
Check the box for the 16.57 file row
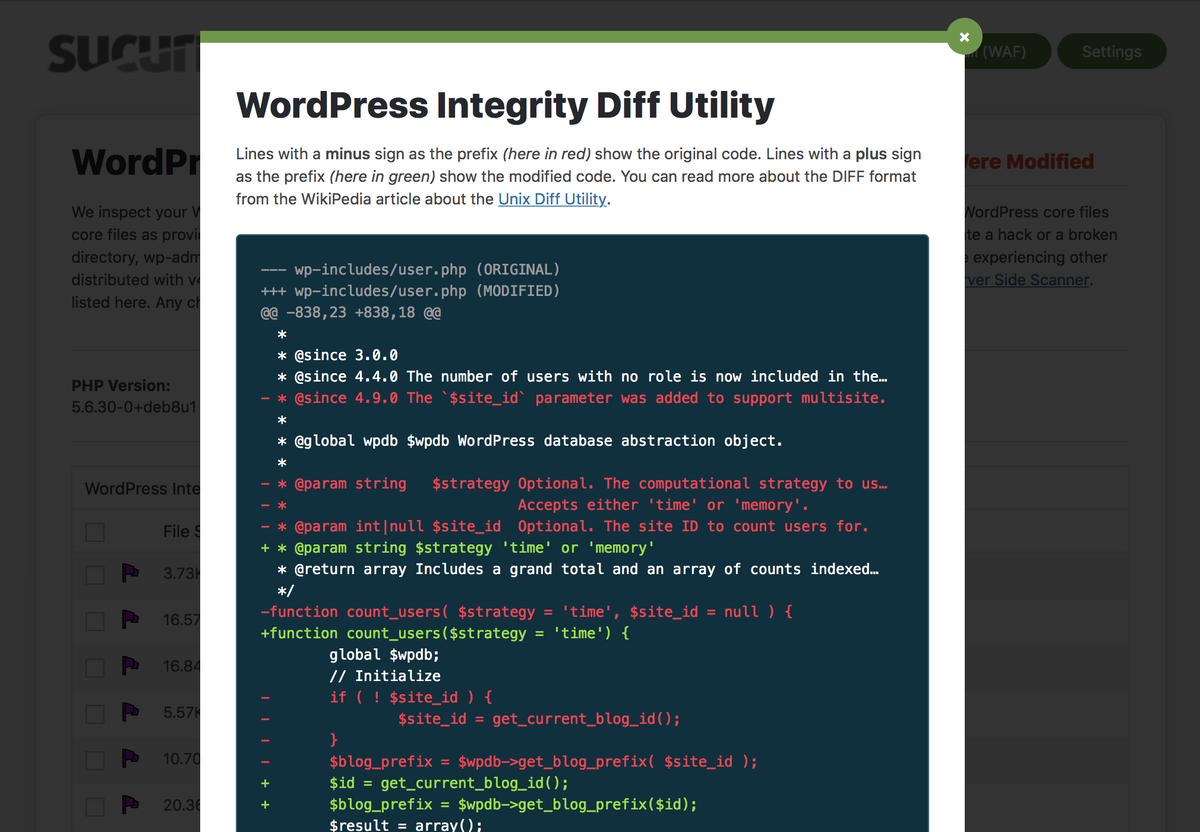click(x=95, y=621)
